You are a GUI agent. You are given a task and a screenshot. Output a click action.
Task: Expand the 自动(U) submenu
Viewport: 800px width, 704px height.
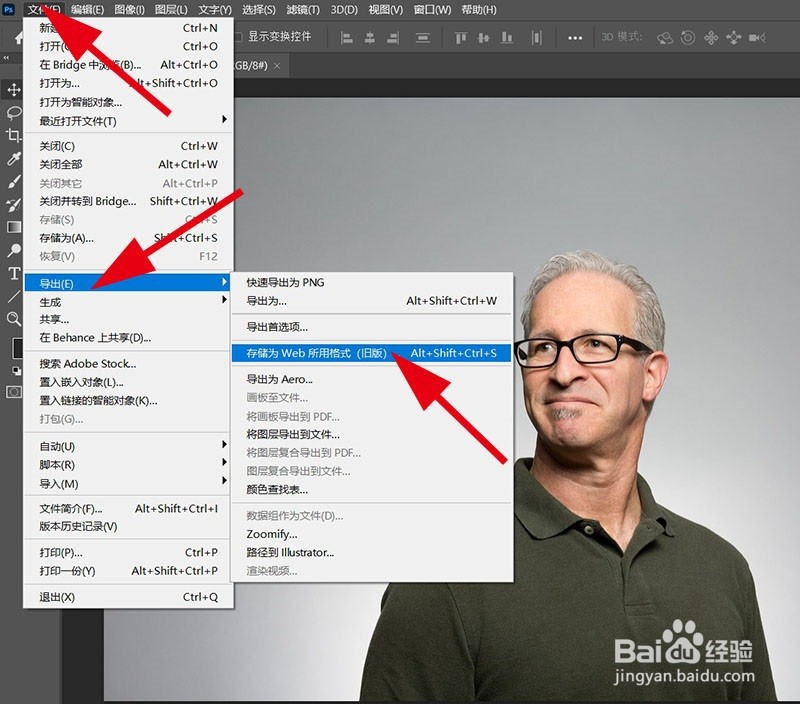click(x=129, y=446)
